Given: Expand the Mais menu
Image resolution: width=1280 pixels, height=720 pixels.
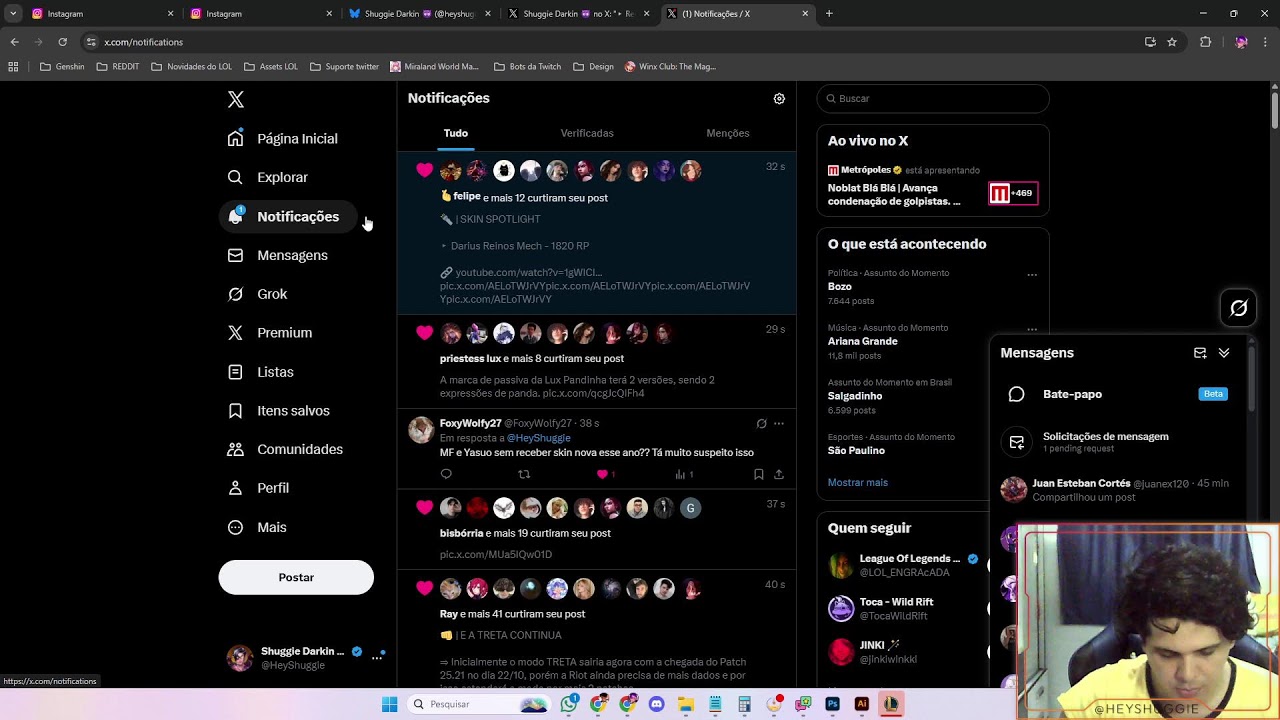Looking at the screenshot, I should pos(258,527).
